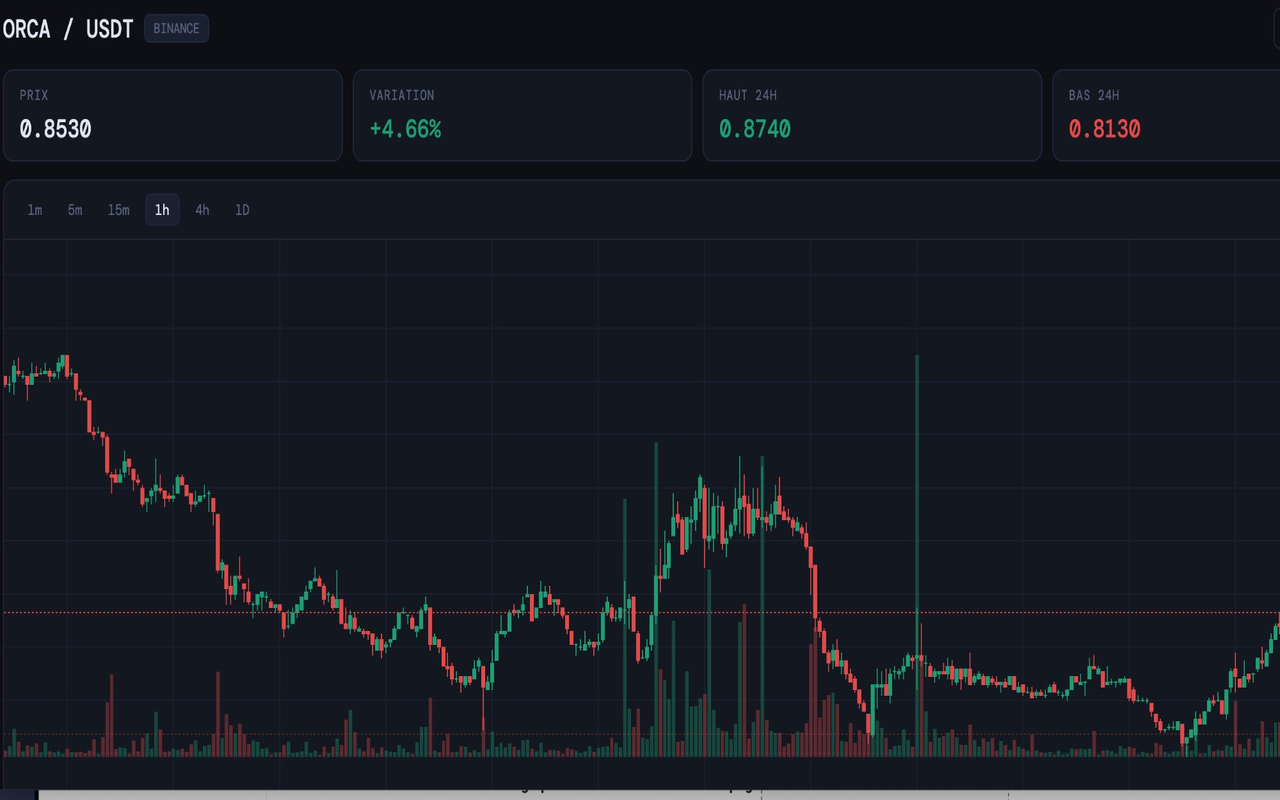Click the ORCA / USDT pair title
This screenshot has width=1280, height=800.
(68, 29)
